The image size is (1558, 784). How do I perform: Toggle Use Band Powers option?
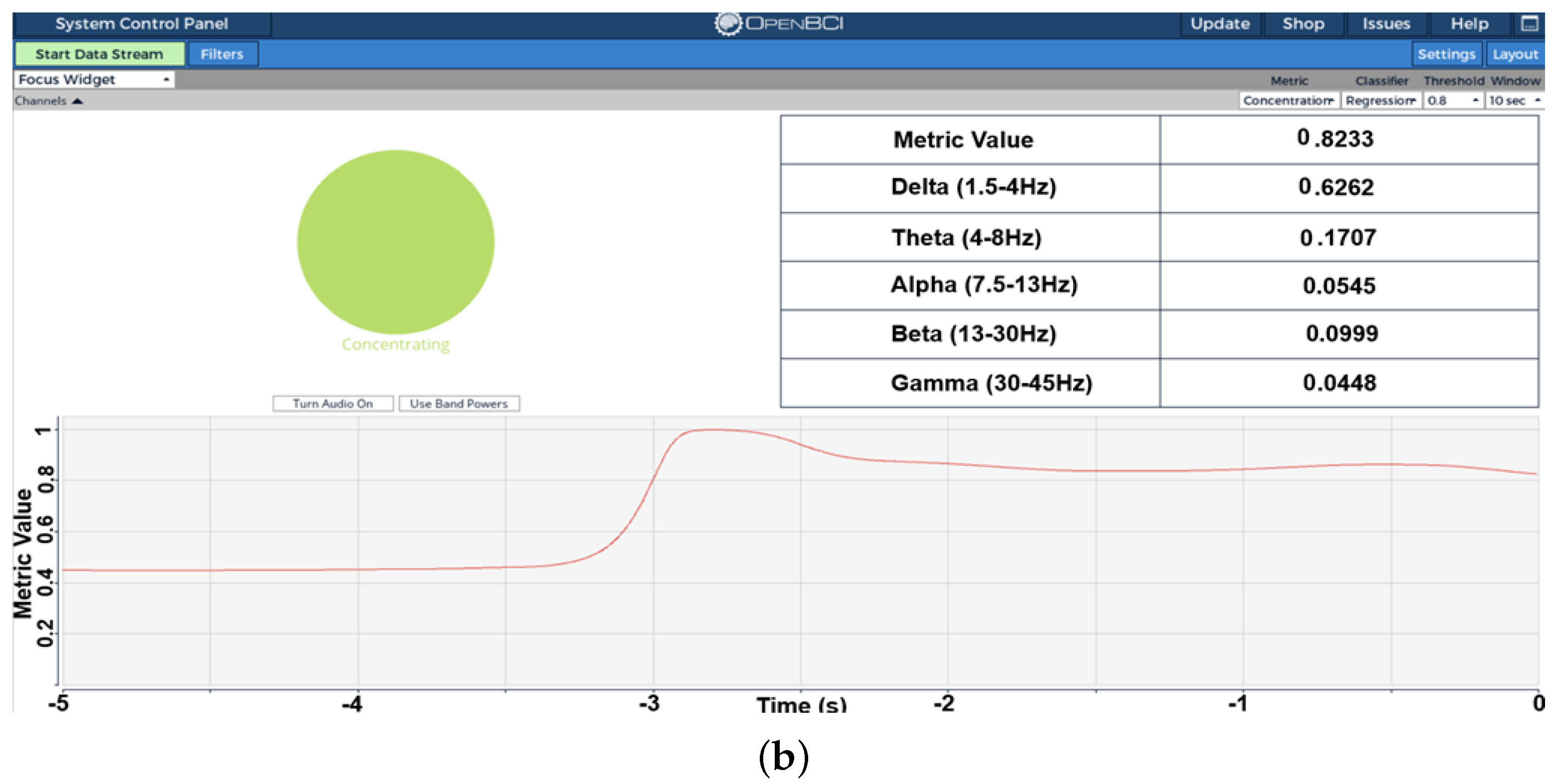(458, 403)
